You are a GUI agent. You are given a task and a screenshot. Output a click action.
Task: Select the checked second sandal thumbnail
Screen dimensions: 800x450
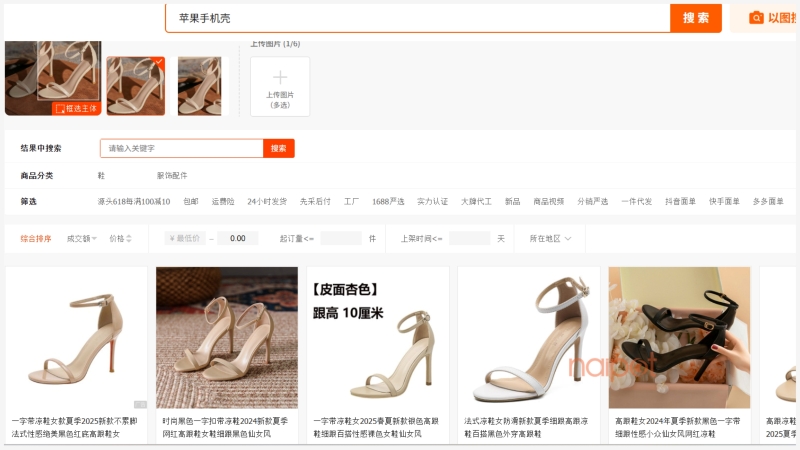point(136,85)
